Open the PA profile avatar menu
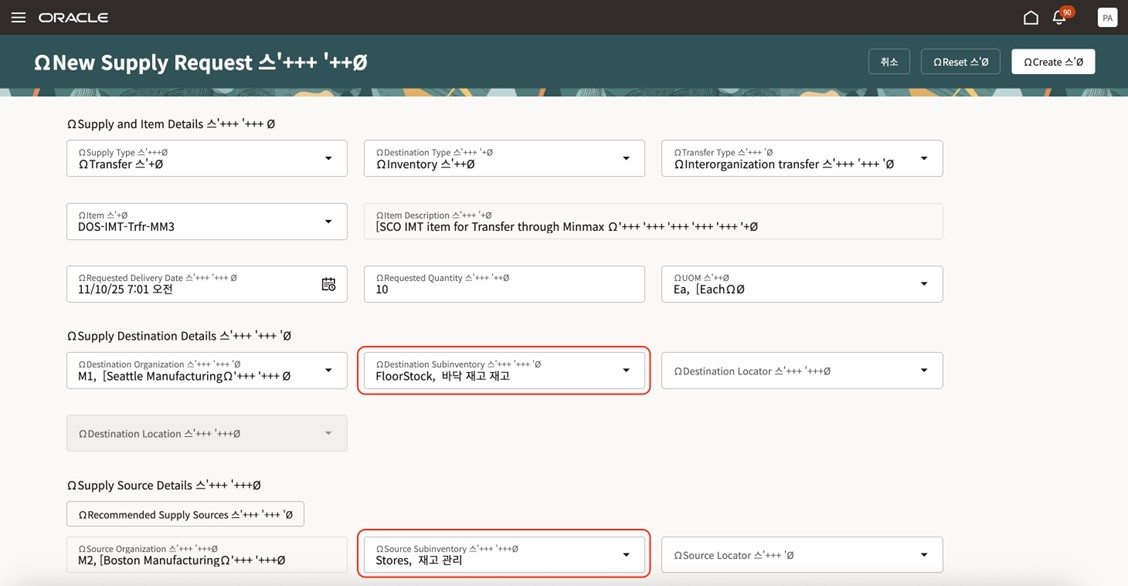The width and height of the screenshot is (1128, 586). point(1107,17)
